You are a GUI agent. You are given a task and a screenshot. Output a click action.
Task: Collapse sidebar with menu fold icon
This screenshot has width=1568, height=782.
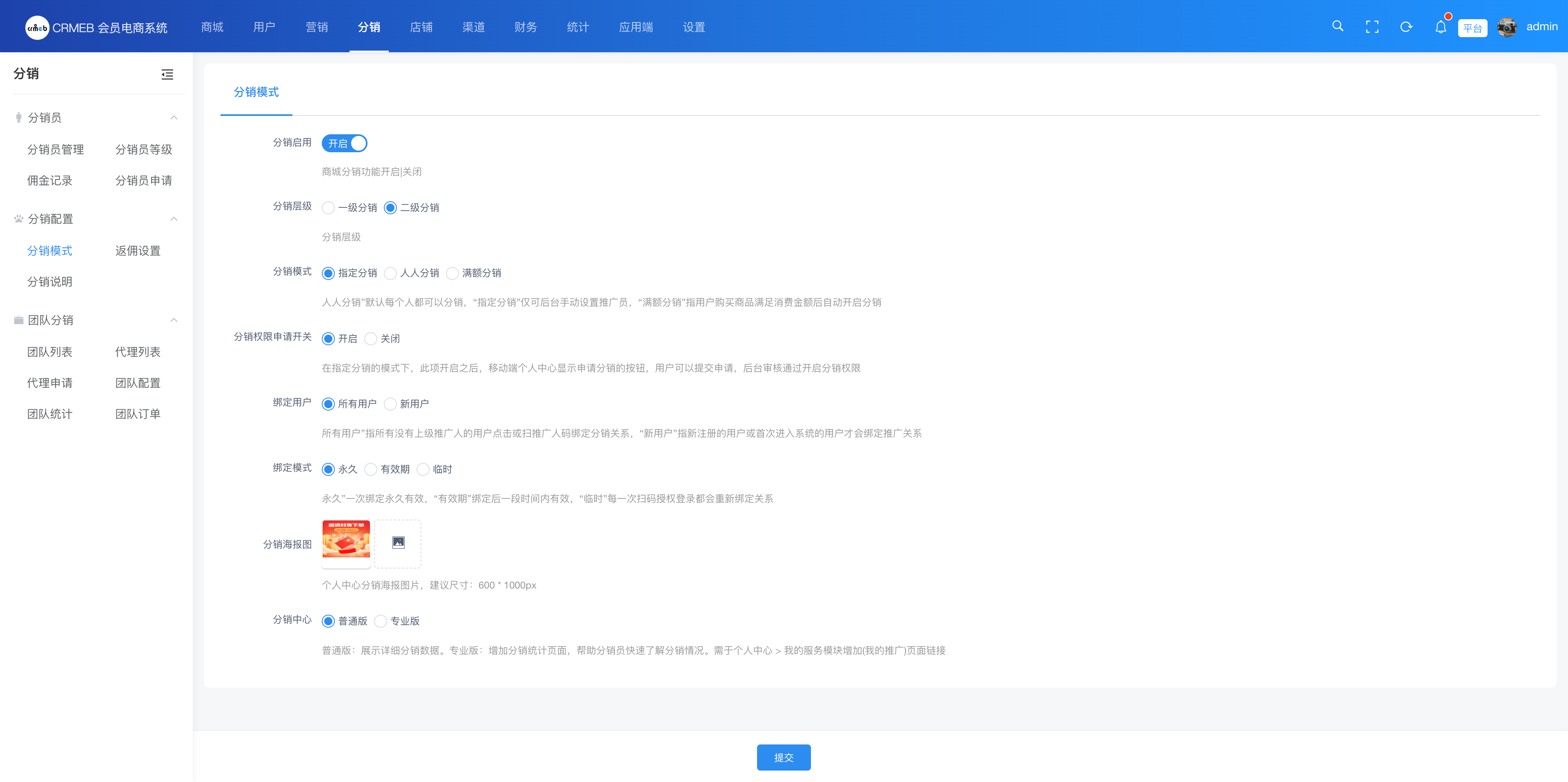click(x=167, y=74)
